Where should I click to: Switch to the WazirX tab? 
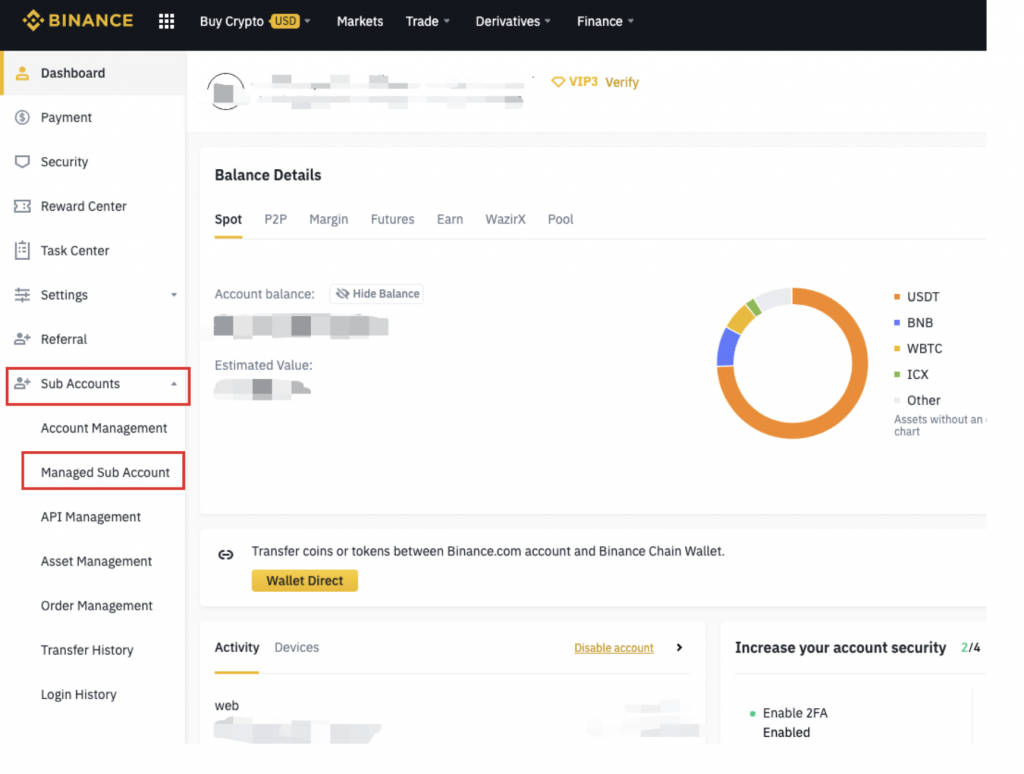coord(505,219)
